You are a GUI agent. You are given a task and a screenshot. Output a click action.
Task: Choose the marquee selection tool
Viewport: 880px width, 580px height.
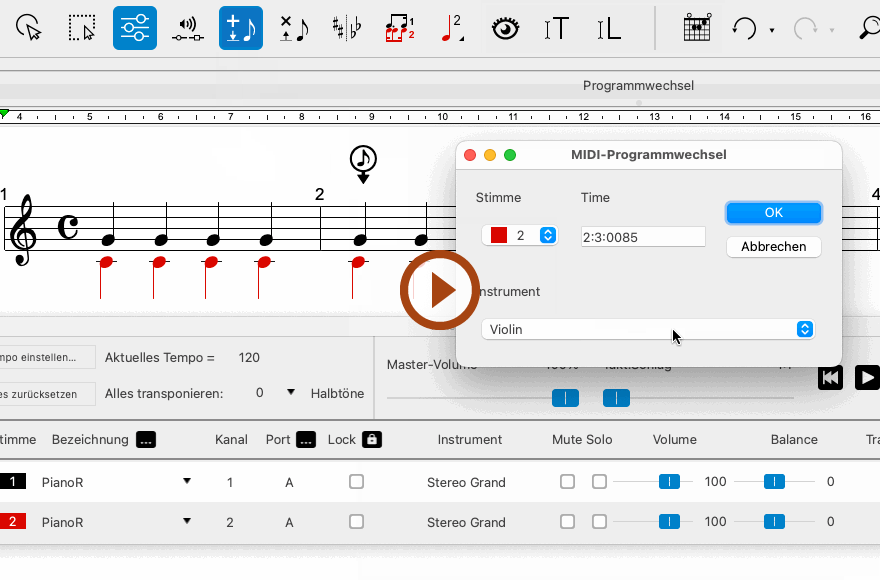[x=82, y=28]
